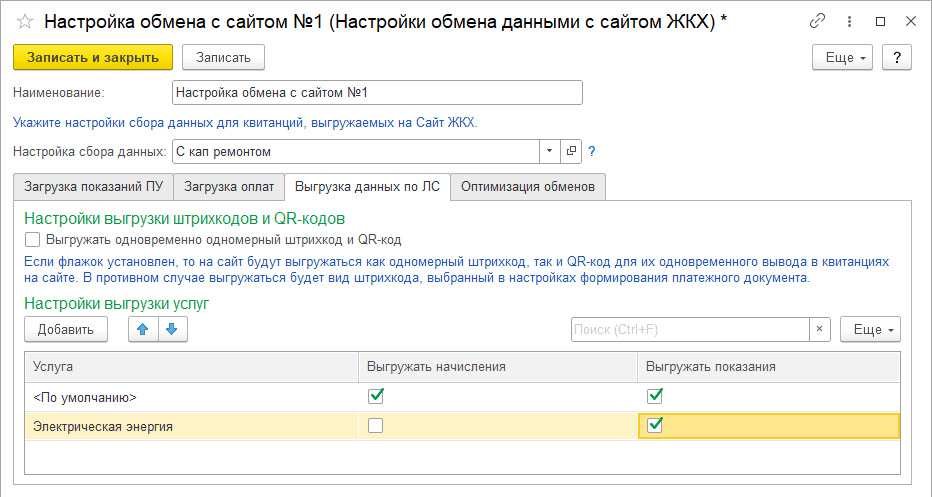
Task: Open the data collection setting form icon
Action: tap(571, 152)
